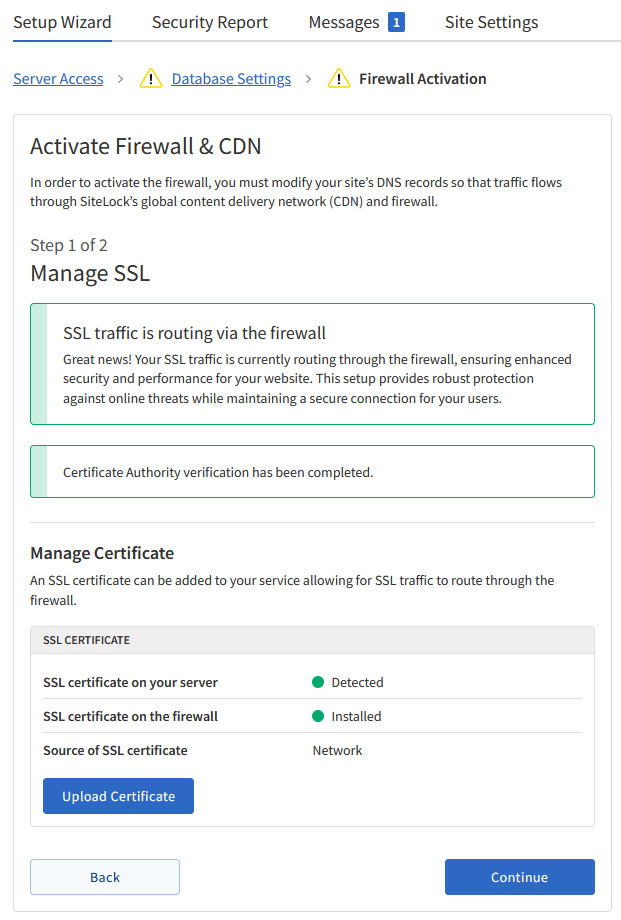Click the warning icon beside Firewall Activation
The width and height of the screenshot is (621, 920).
340,79
